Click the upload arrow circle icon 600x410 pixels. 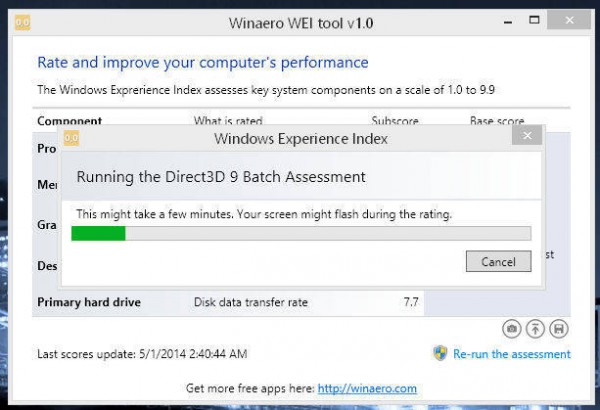[535, 329]
